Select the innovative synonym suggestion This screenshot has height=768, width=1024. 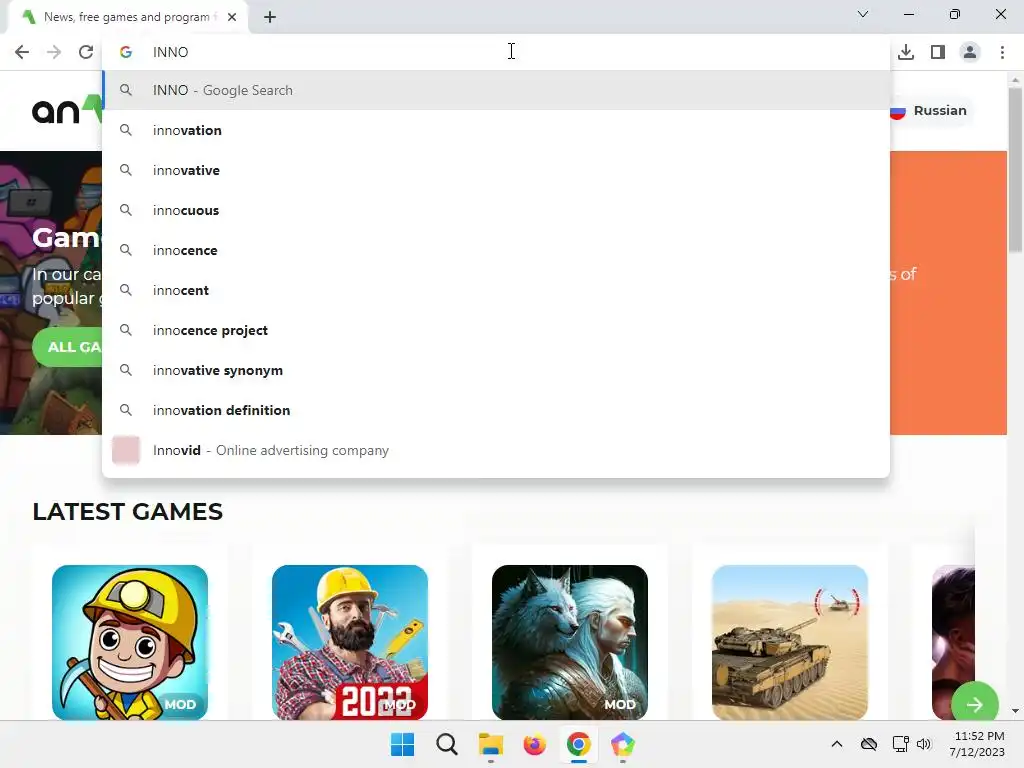point(496,370)
